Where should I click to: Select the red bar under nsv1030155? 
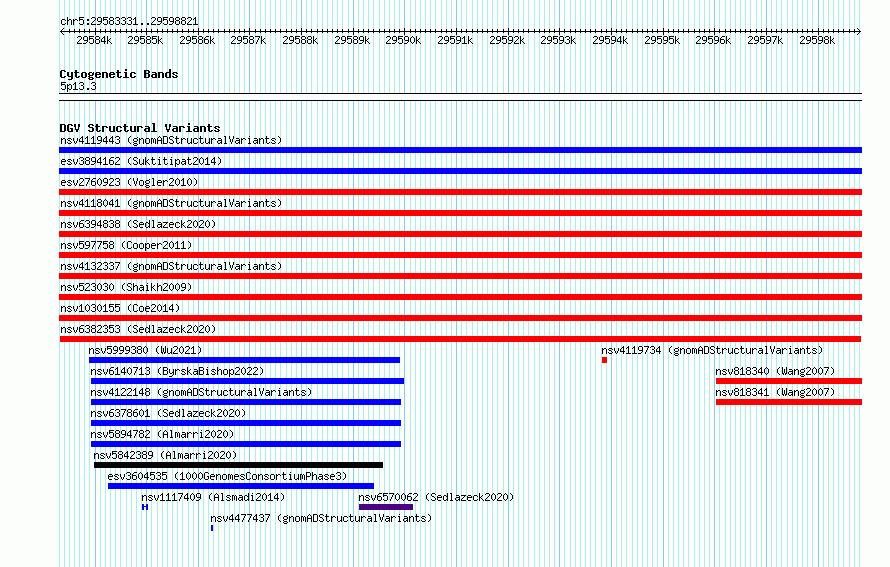pos(460,318)
